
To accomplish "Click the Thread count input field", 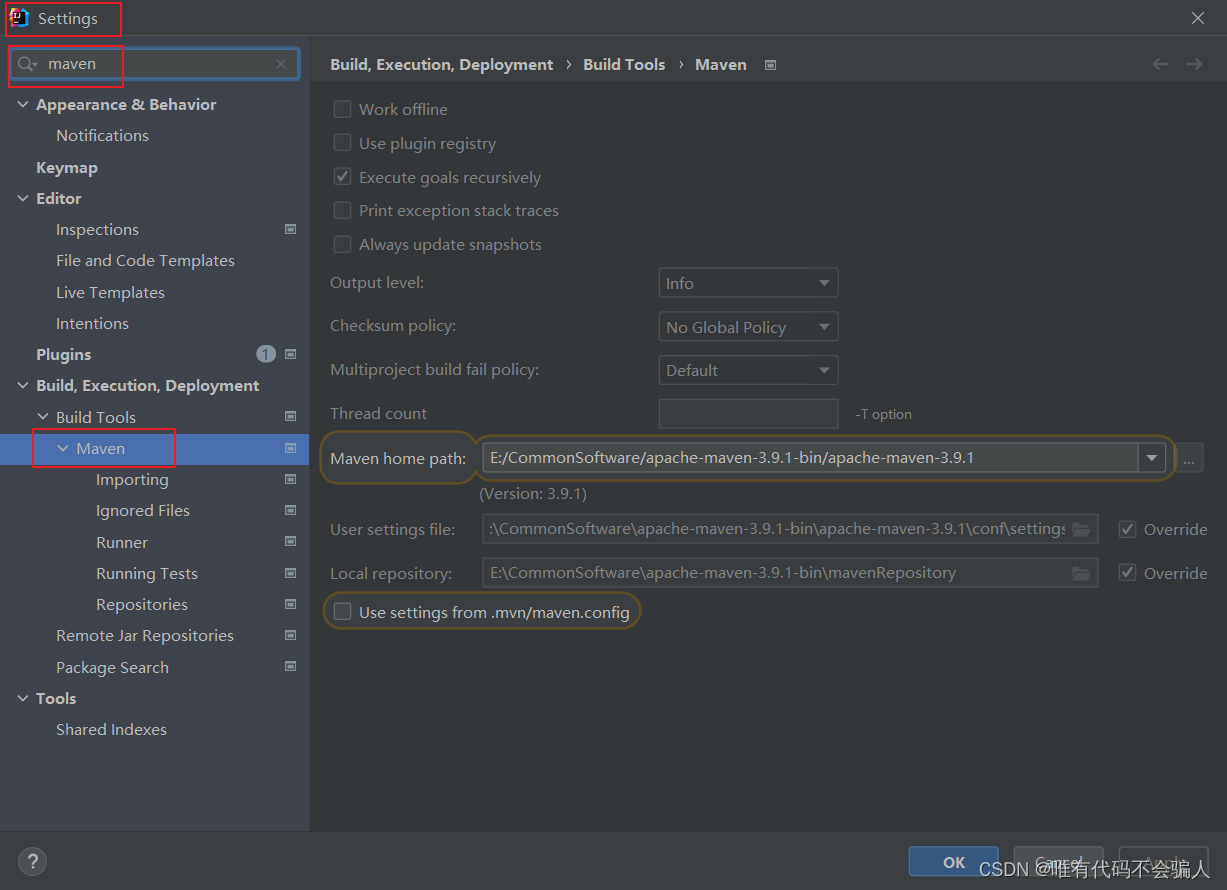I will 748,413.
